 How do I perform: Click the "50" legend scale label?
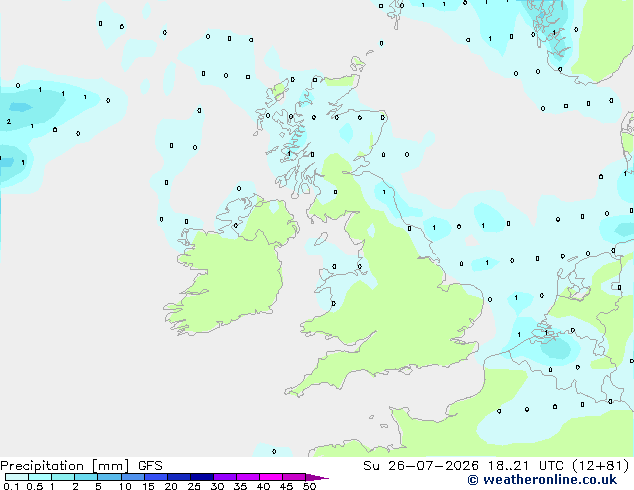point(309,486)
